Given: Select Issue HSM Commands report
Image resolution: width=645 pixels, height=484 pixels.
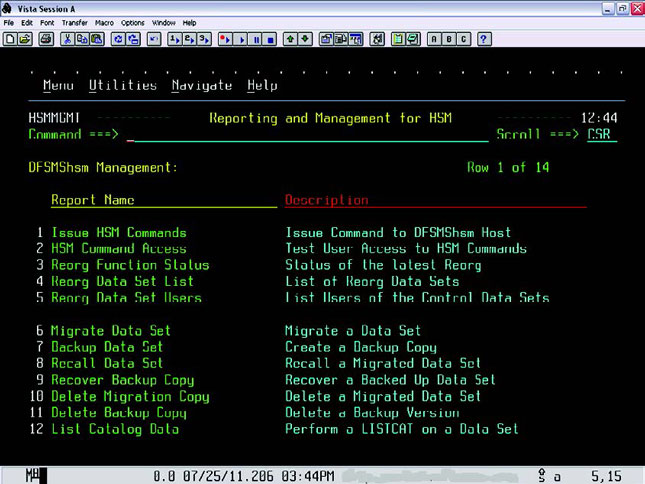Looking at the screenshot, I should (x=119, y=233).
